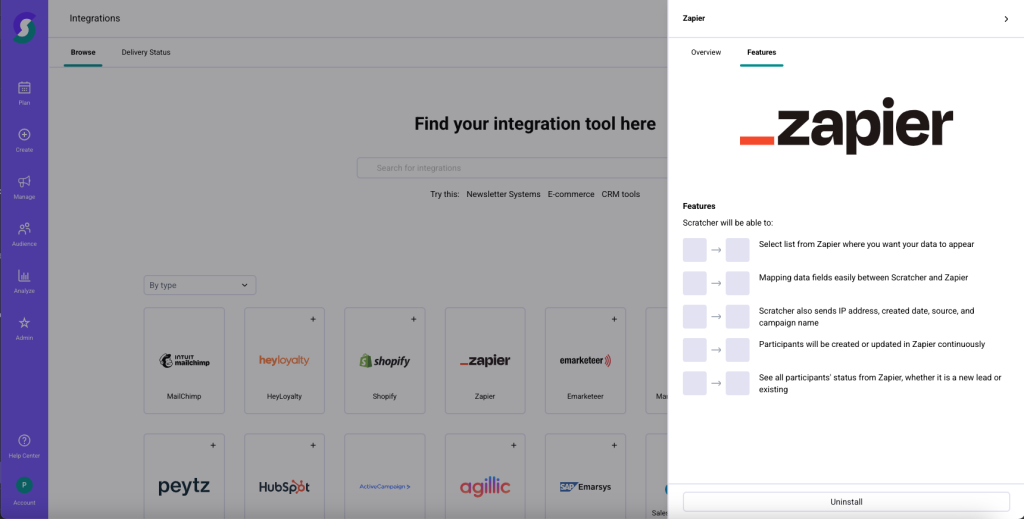Click the Admin star icon
The image size is (1024, 519).
click(24, 323)
